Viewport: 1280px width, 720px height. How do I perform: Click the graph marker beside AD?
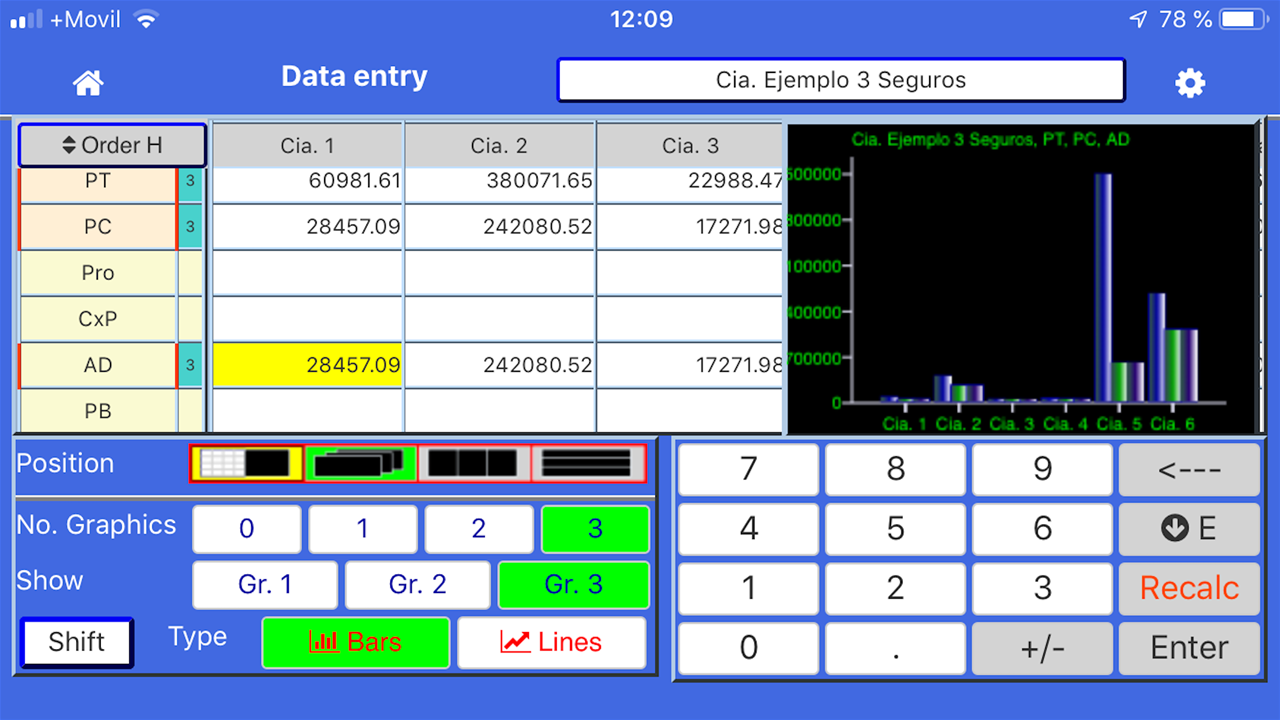click(190, 365)
